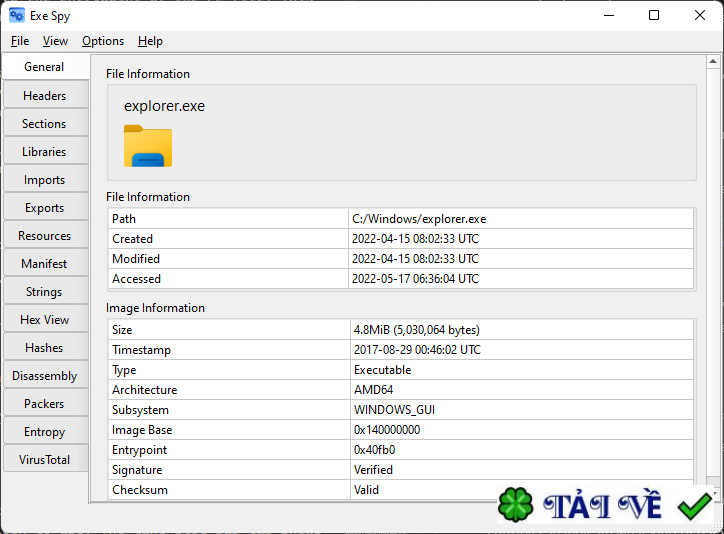Screen dimensions: 724x534
Task: Click the four-leaf clover icon
Action: [x=516, y=506]
